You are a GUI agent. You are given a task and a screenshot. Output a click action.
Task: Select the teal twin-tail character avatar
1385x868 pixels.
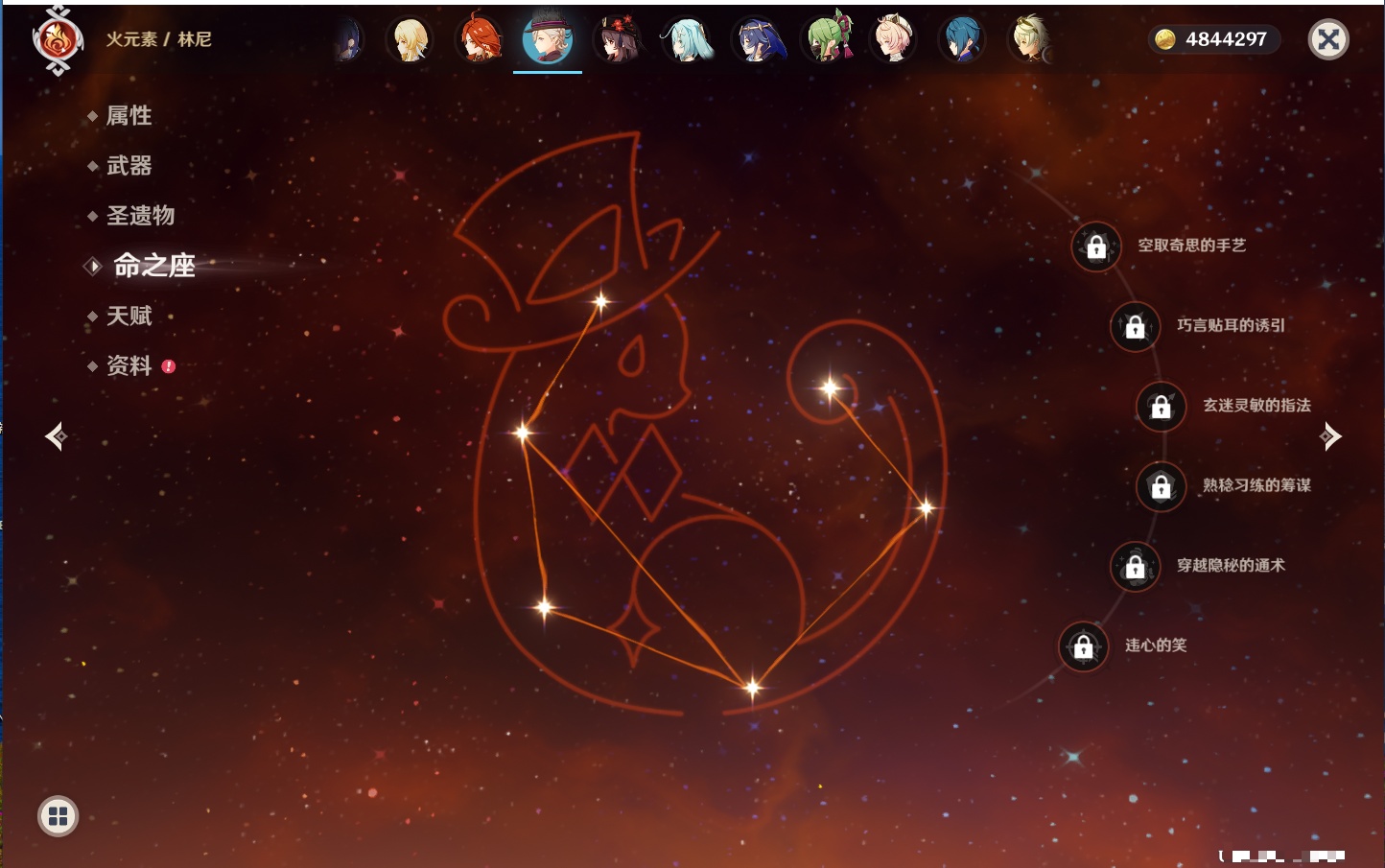pyautogui.click(x=686, y=40)
